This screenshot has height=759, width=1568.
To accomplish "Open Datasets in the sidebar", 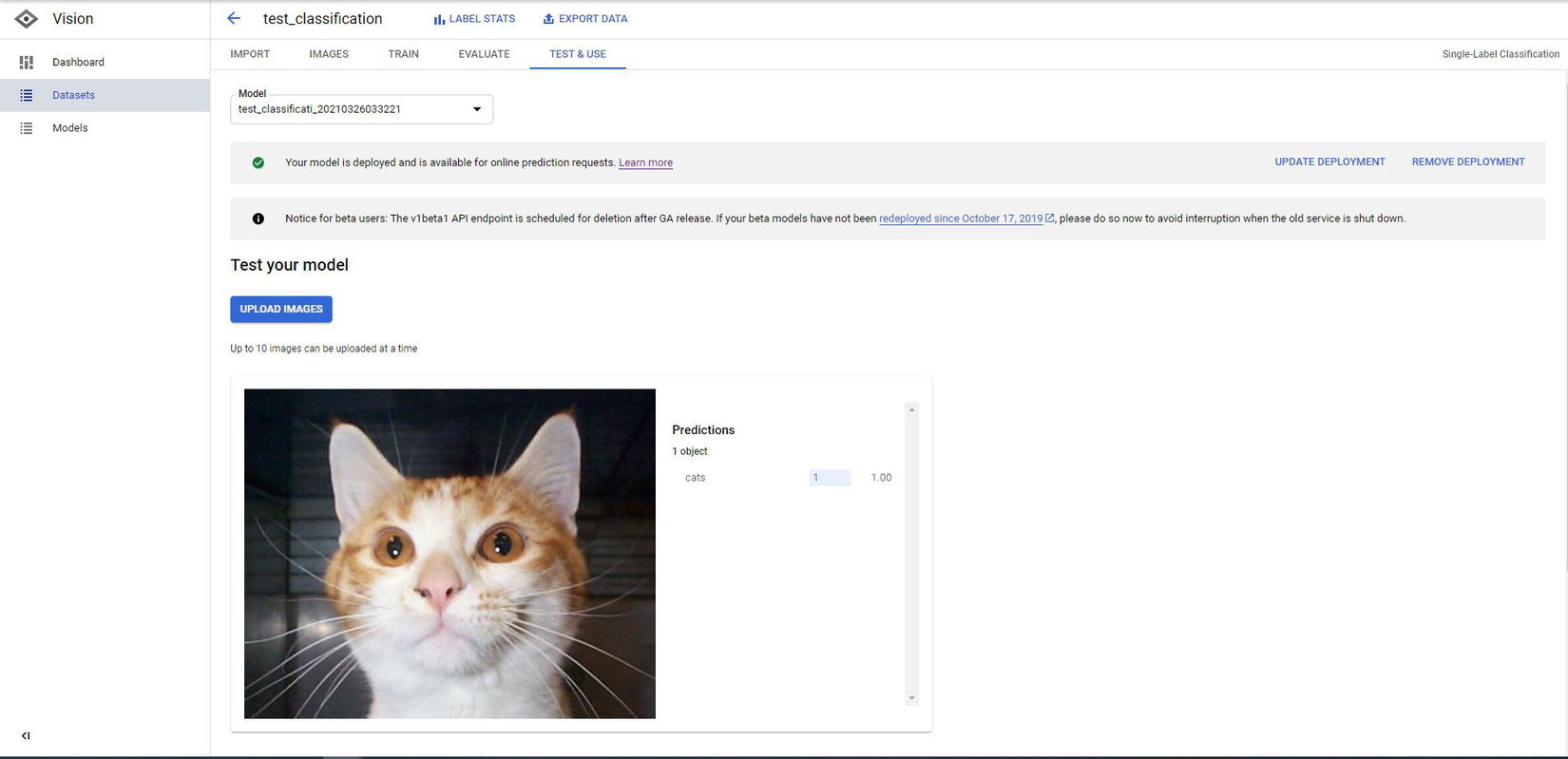I will click(x=105, y=95).
